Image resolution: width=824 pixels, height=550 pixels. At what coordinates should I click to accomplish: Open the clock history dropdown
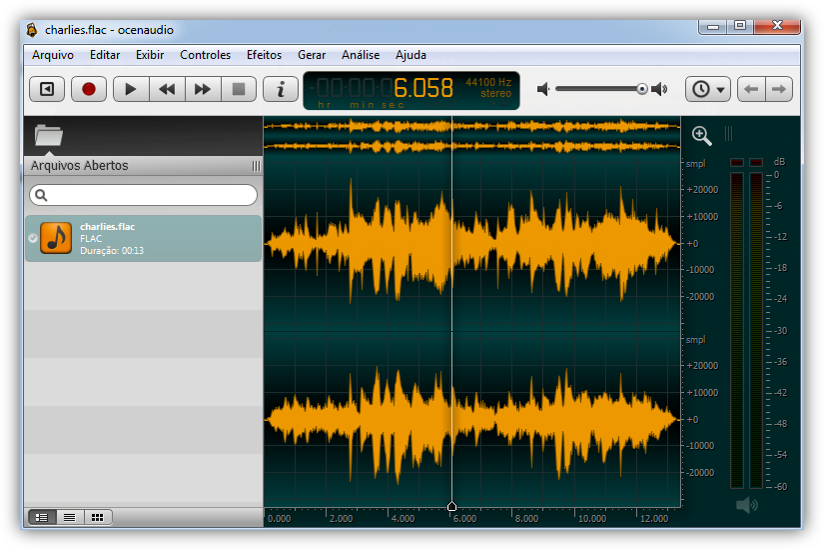tap(708, 89)
